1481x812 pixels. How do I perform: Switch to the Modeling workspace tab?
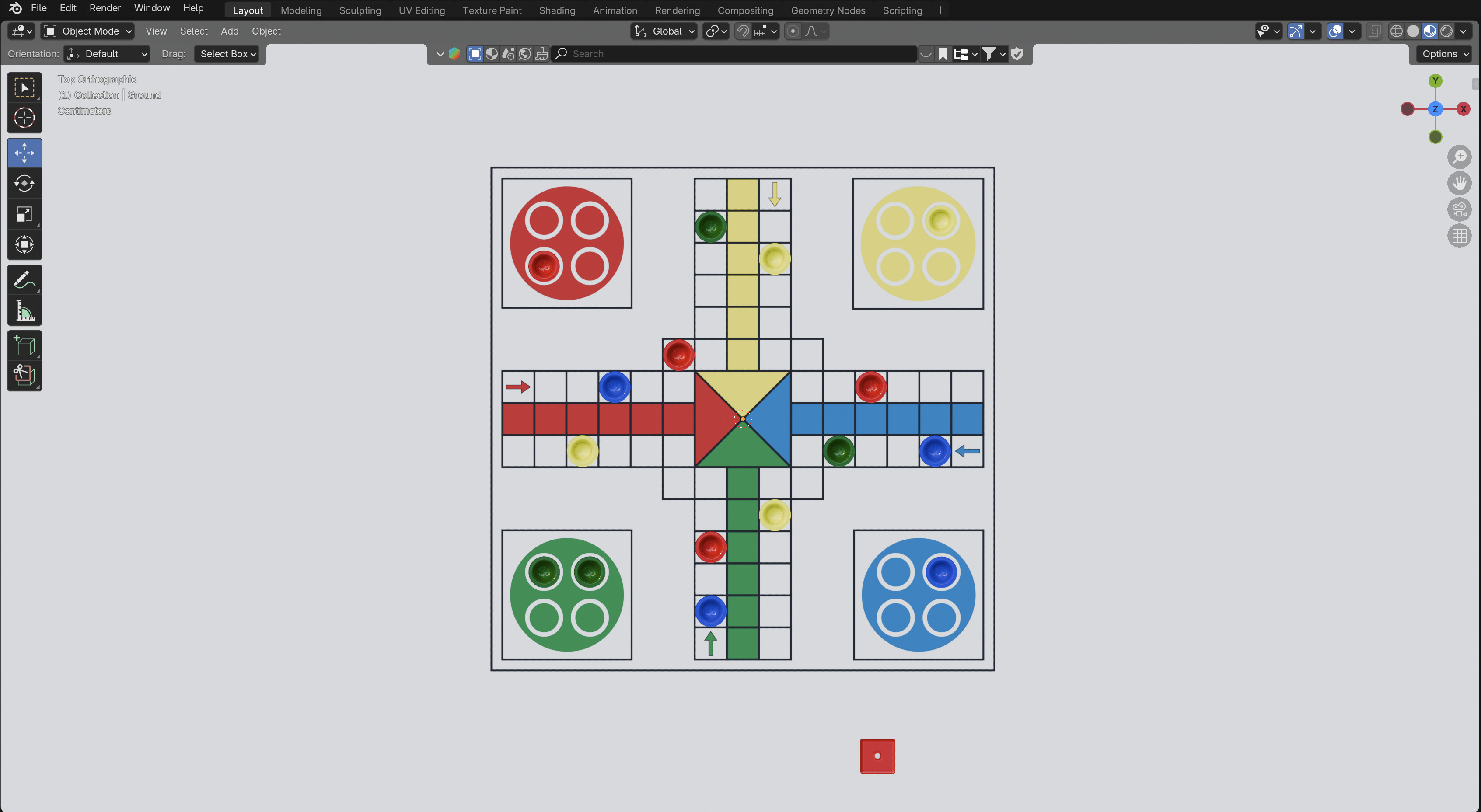tap(300, 10)
